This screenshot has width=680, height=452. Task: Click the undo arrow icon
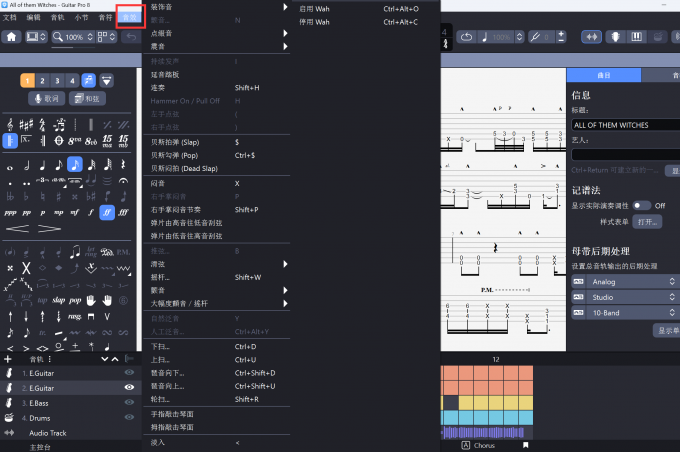(131, 37)
